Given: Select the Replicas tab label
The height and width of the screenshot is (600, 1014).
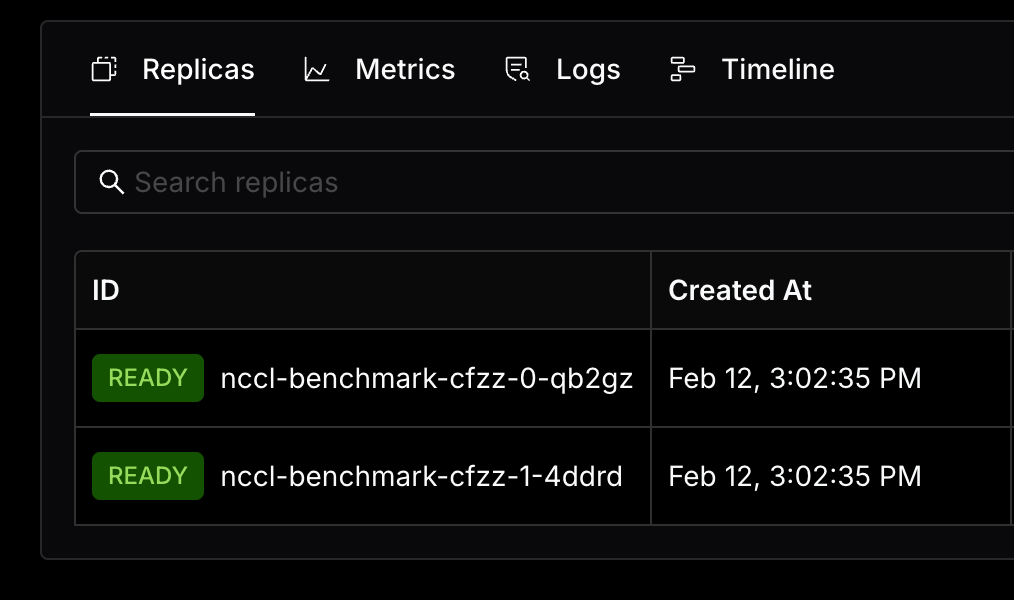Looking at the screenshot, I should click(x=199, y=69).
